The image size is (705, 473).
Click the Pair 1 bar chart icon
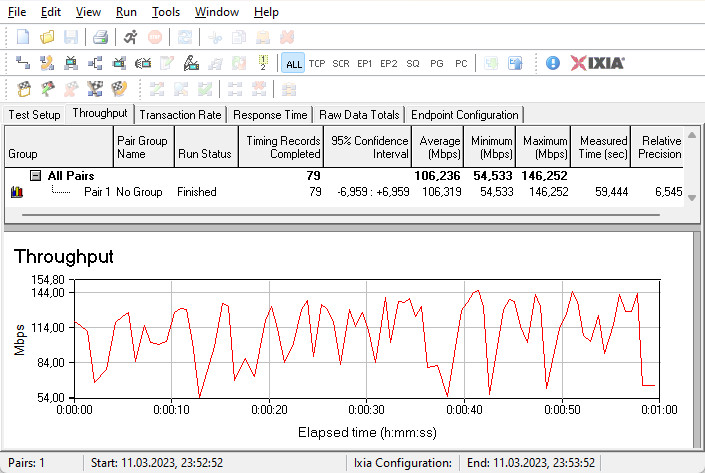click(17, 192)
